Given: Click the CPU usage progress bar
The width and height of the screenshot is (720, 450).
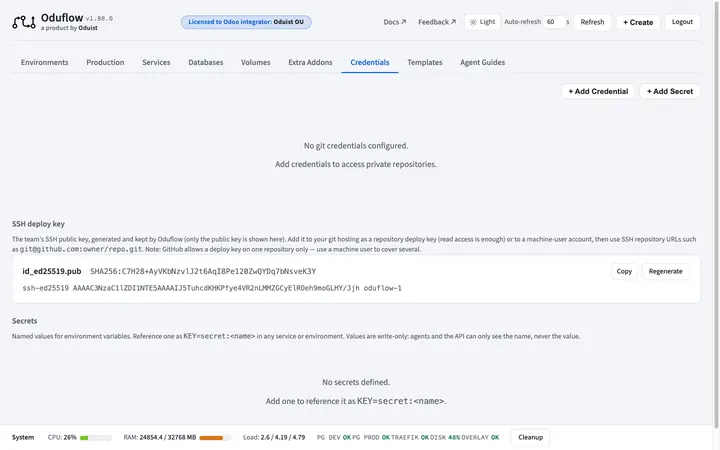Looking at the screenshot, I should click(96, 438).
